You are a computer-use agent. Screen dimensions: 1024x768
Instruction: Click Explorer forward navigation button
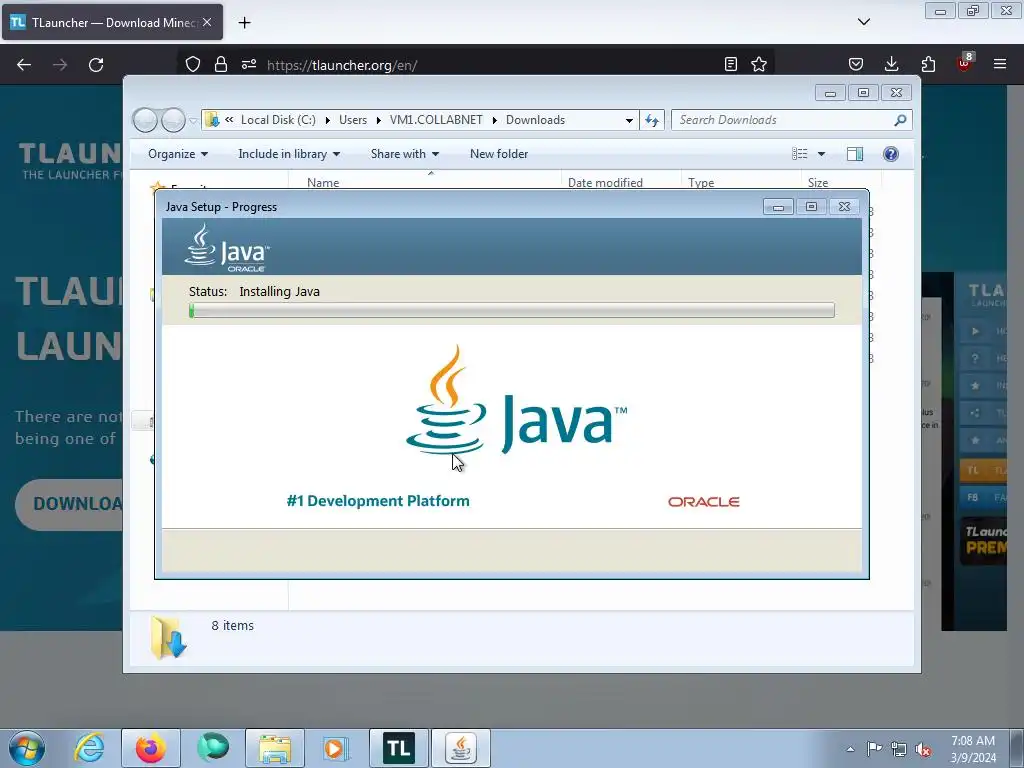click(173, 120)
